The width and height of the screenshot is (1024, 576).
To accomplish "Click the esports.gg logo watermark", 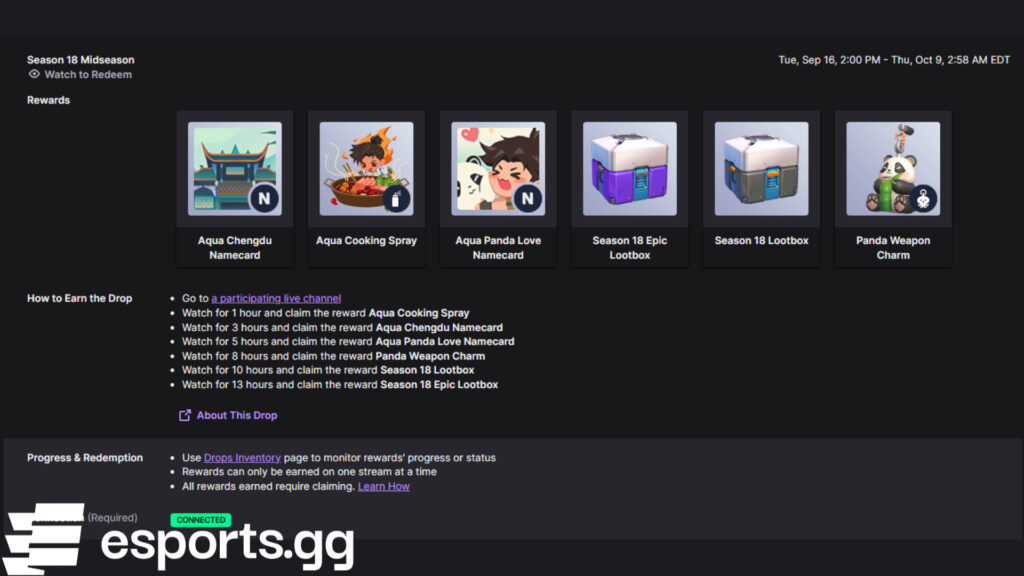I will click(180, 541).
